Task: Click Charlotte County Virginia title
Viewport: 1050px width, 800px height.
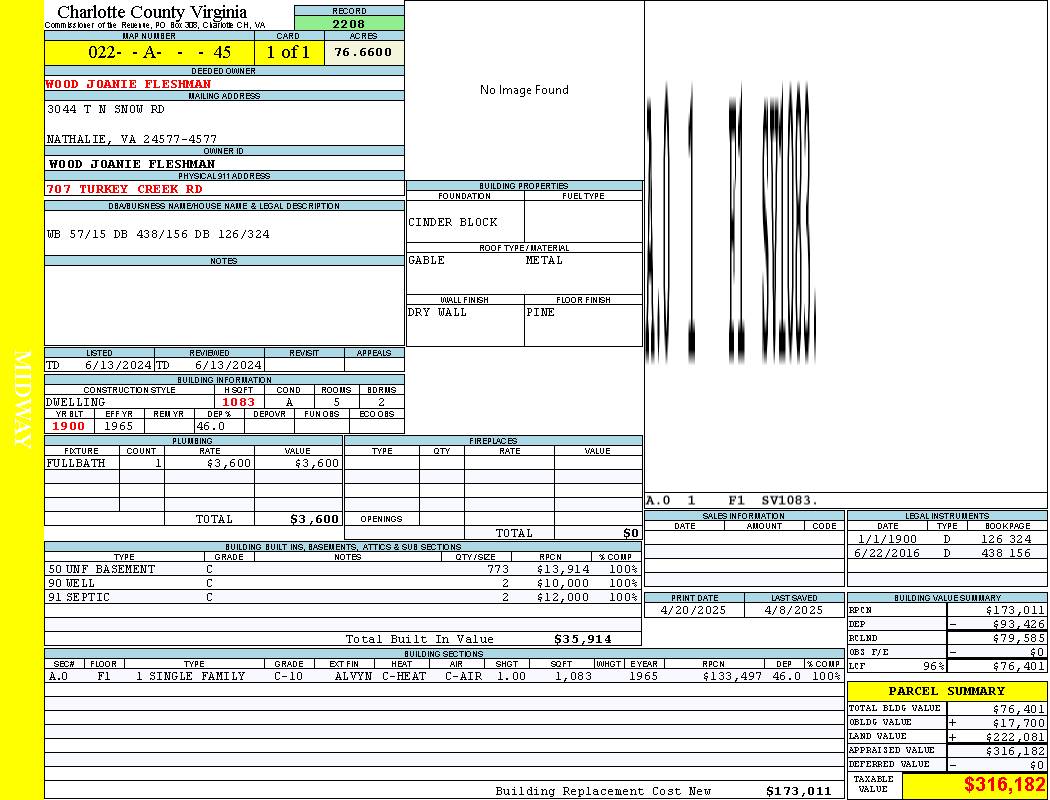Action: coord(152,12)
